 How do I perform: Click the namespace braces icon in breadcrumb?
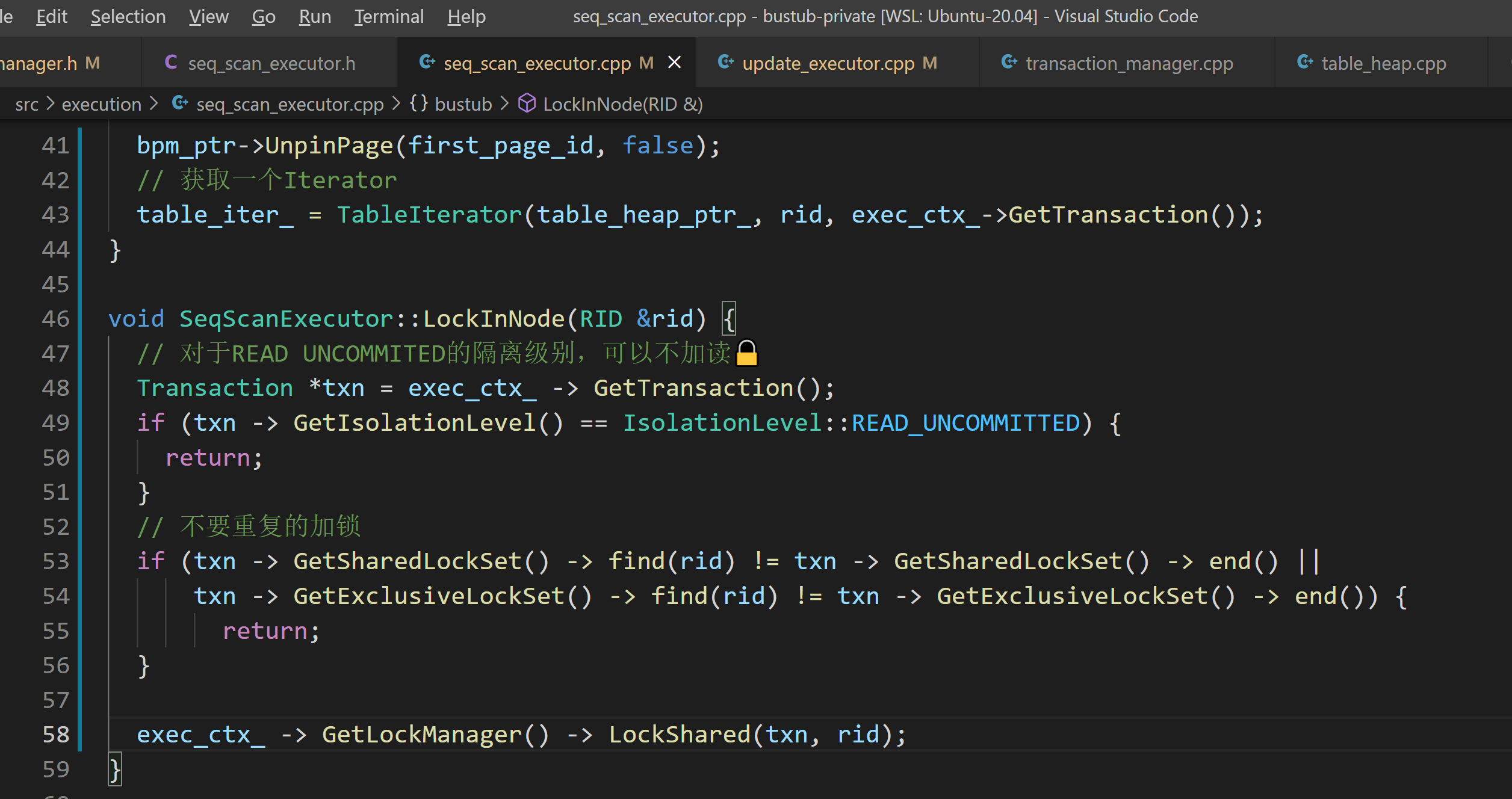[419, 103]
